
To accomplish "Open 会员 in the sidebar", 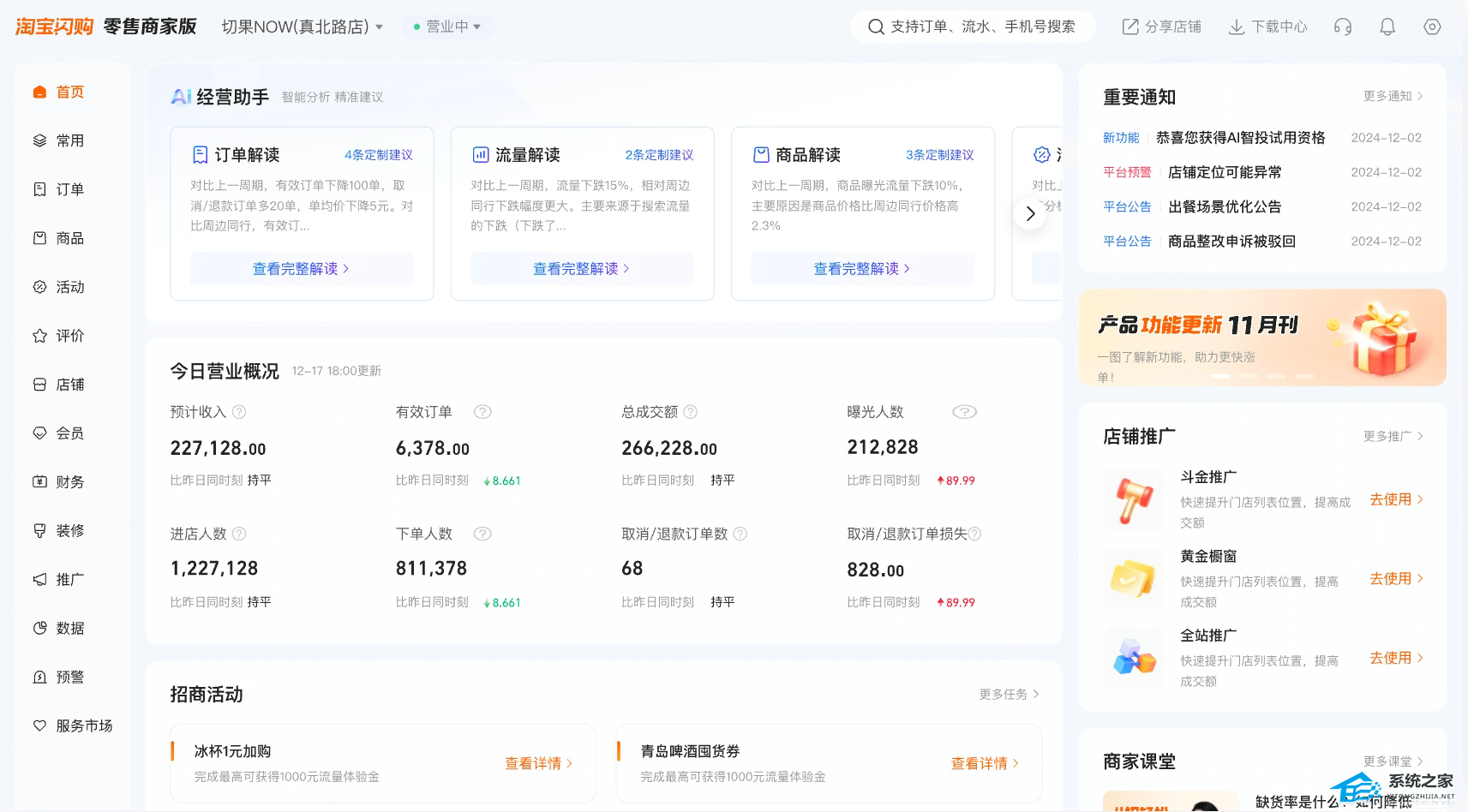I will [x=72, y=433].
